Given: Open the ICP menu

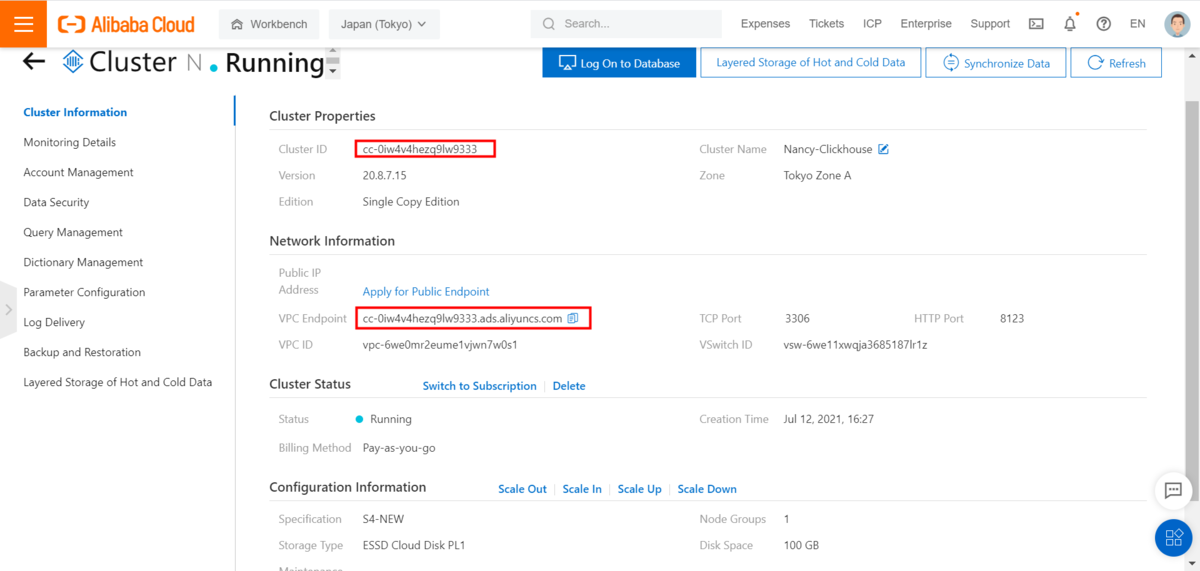Looking at the screenshot, I should coord(872,24).
